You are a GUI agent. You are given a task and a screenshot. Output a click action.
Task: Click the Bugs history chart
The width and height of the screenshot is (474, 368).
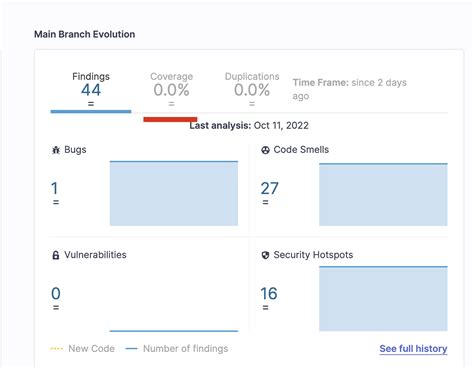pyautogui.click(x=174, y=193)
